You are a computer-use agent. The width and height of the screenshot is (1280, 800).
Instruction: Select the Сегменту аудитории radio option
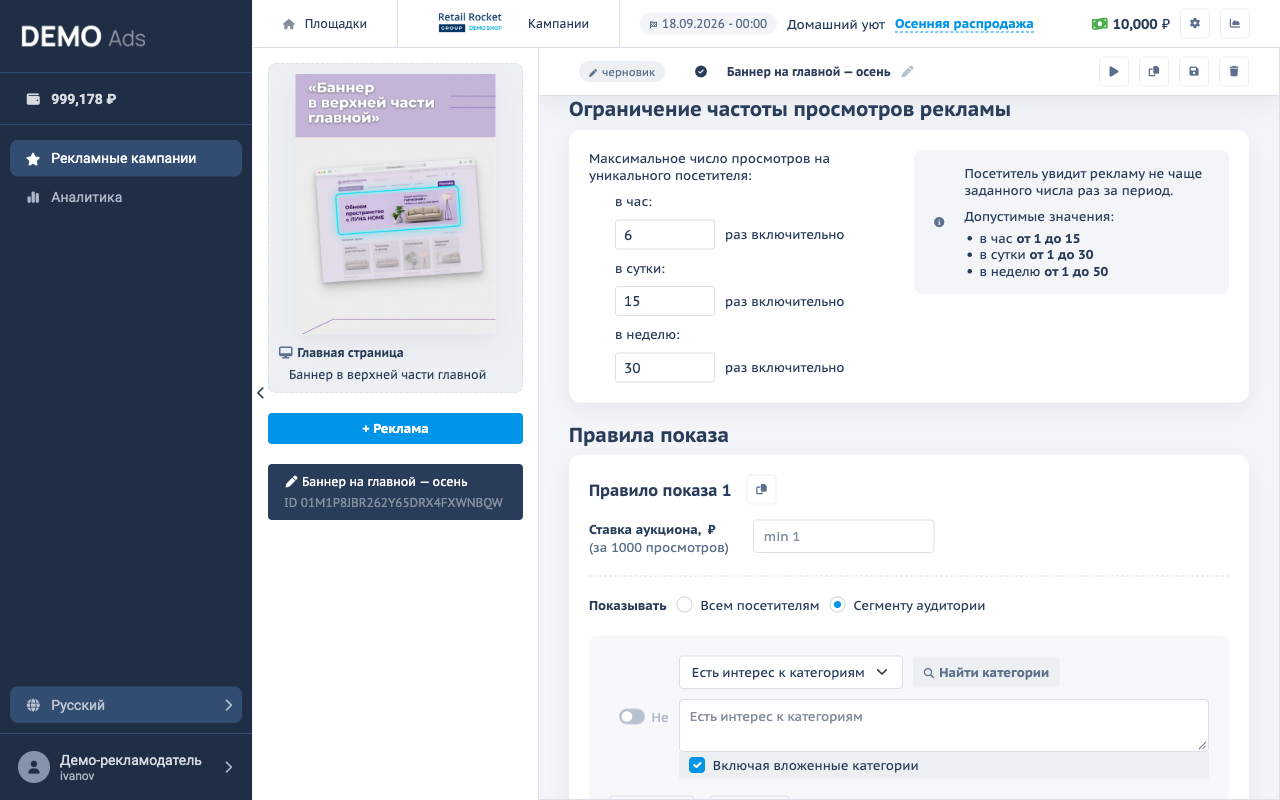click(838, 605)
